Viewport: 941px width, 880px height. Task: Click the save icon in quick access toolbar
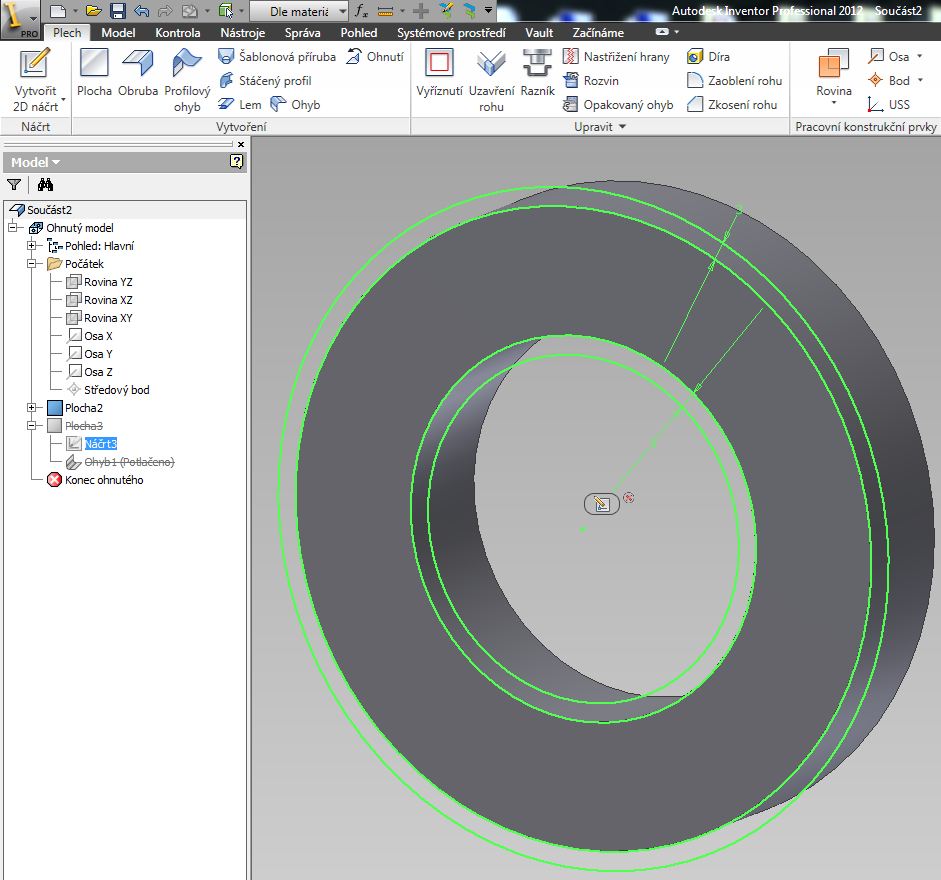pyautogui.click(x=117, y=11)
